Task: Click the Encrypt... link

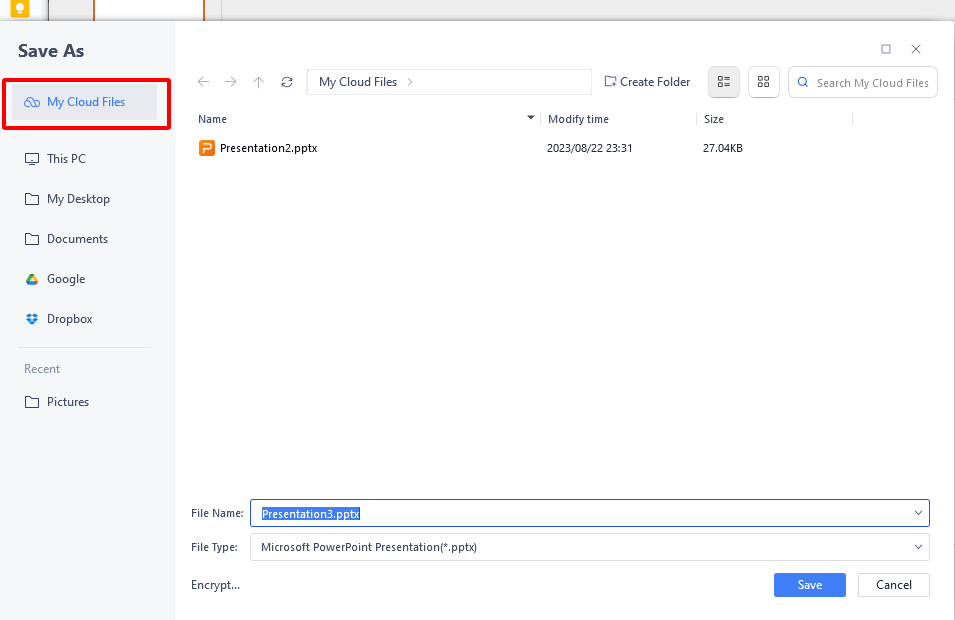Action: [215, 585]
